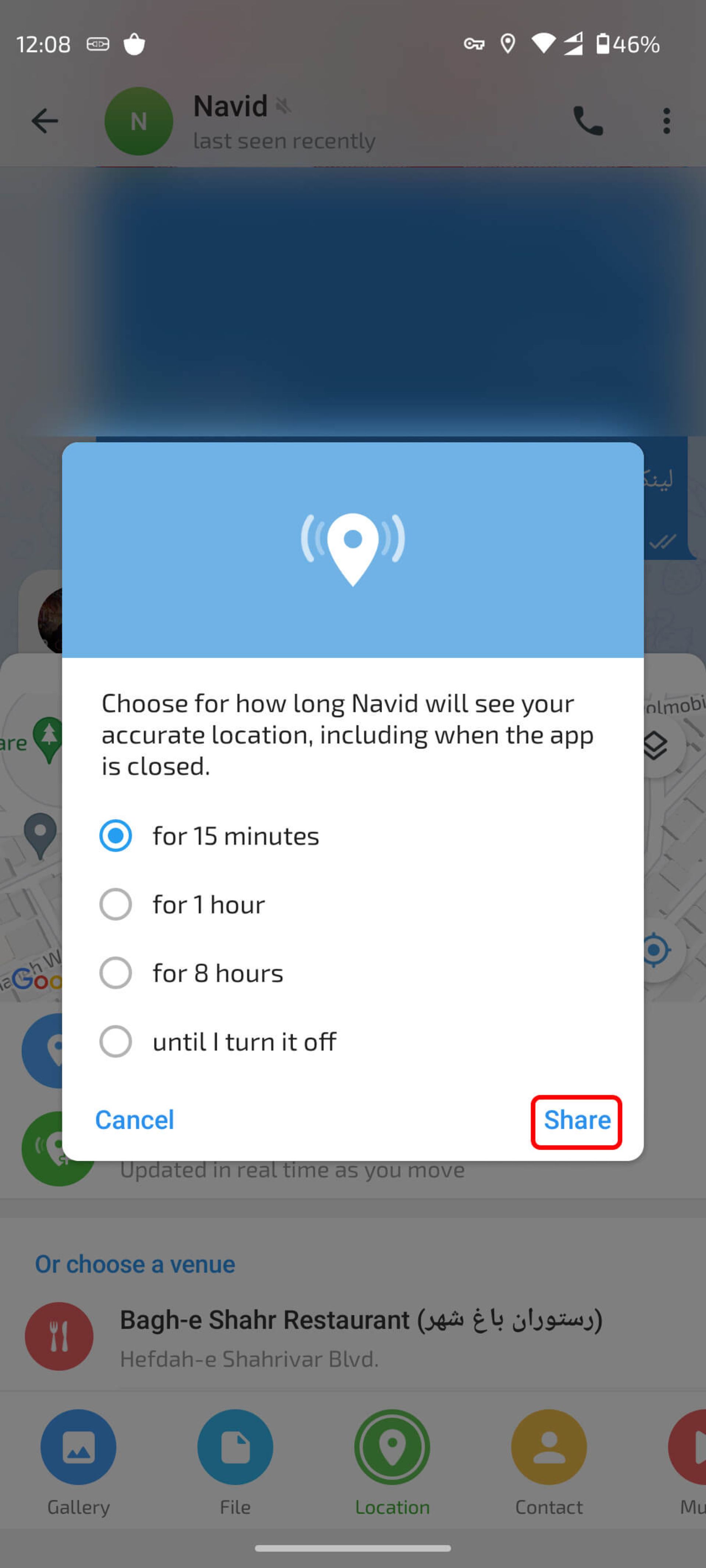This screenshot has width=706, height=1568.
Task: Tap the back arrow navigation icon
Action: (44, 121)
